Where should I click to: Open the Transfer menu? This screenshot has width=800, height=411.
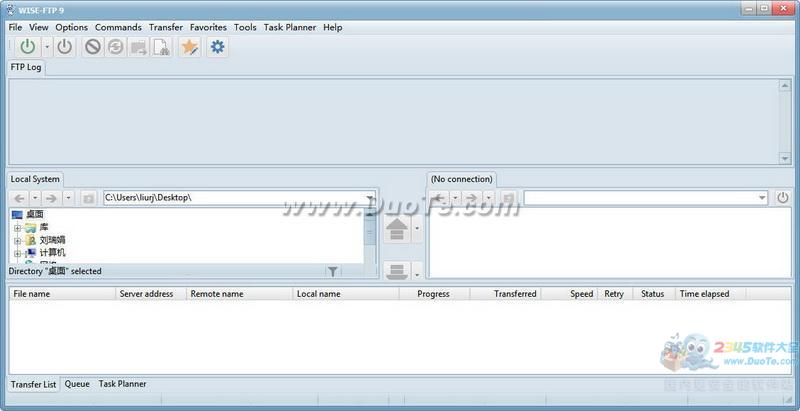[166, 27]
